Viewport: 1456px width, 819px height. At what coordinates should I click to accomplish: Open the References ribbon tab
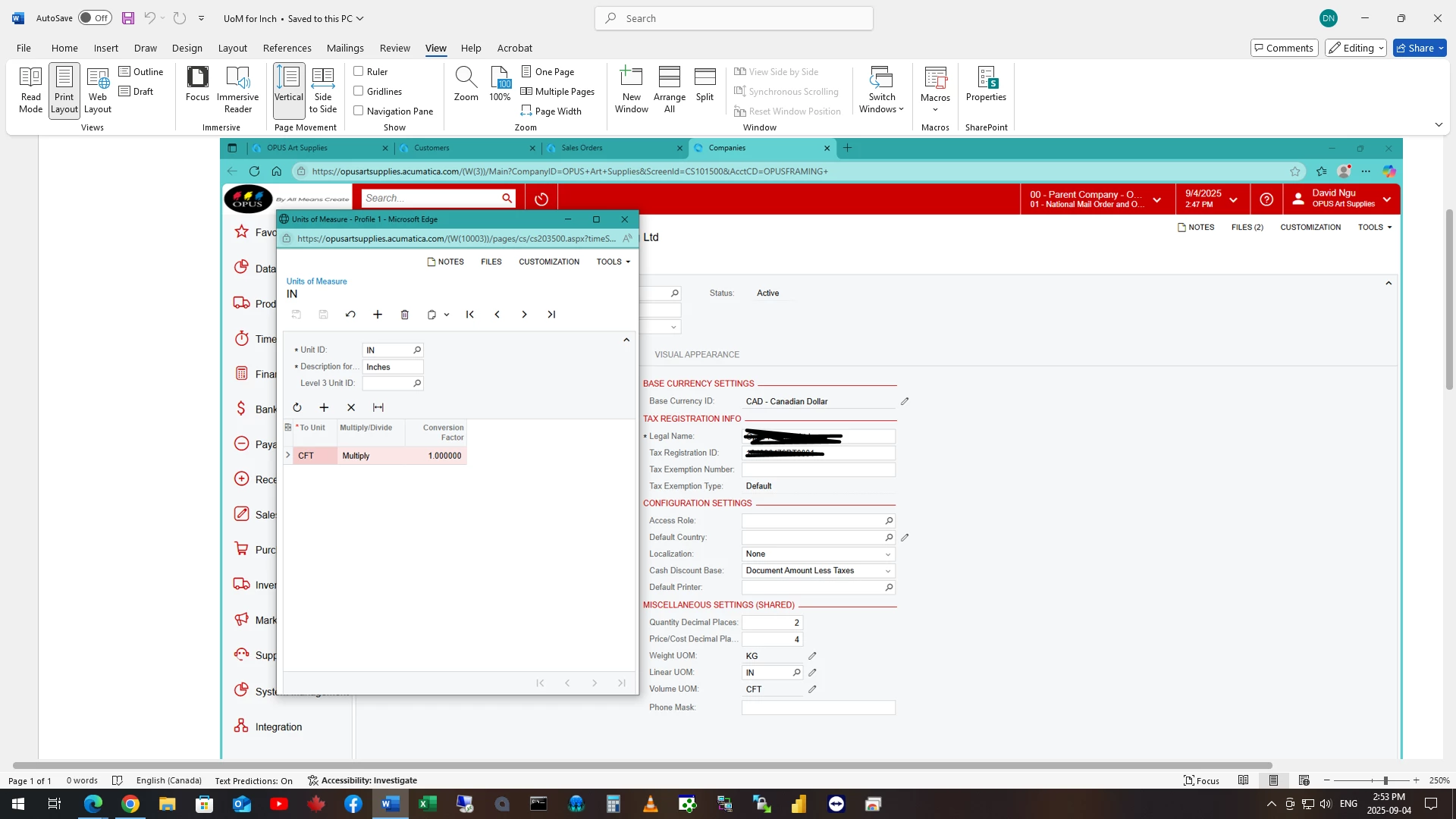pyautogui.click(x=287, y=48)
